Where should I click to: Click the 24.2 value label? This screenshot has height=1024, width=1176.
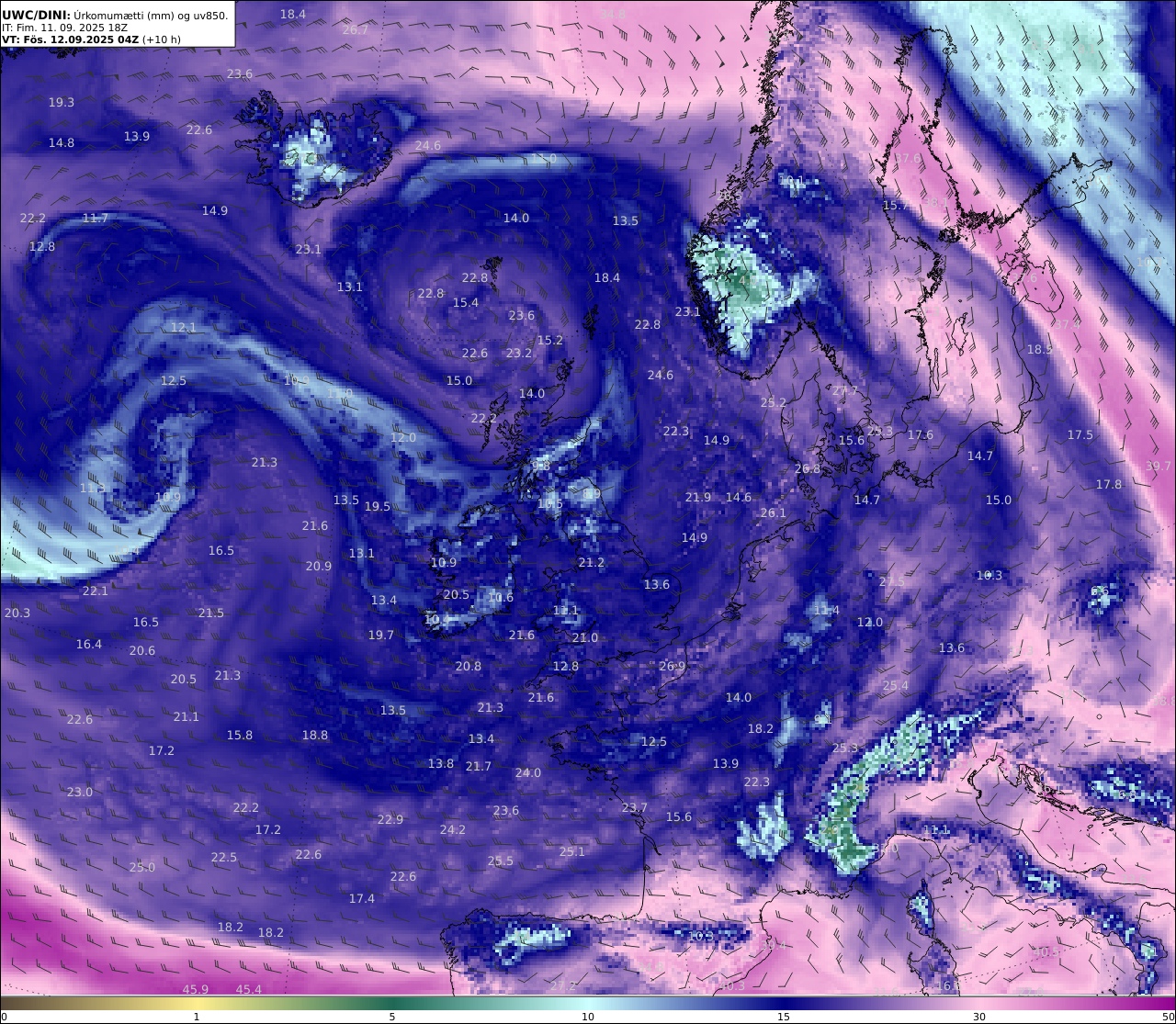(453, 830)
